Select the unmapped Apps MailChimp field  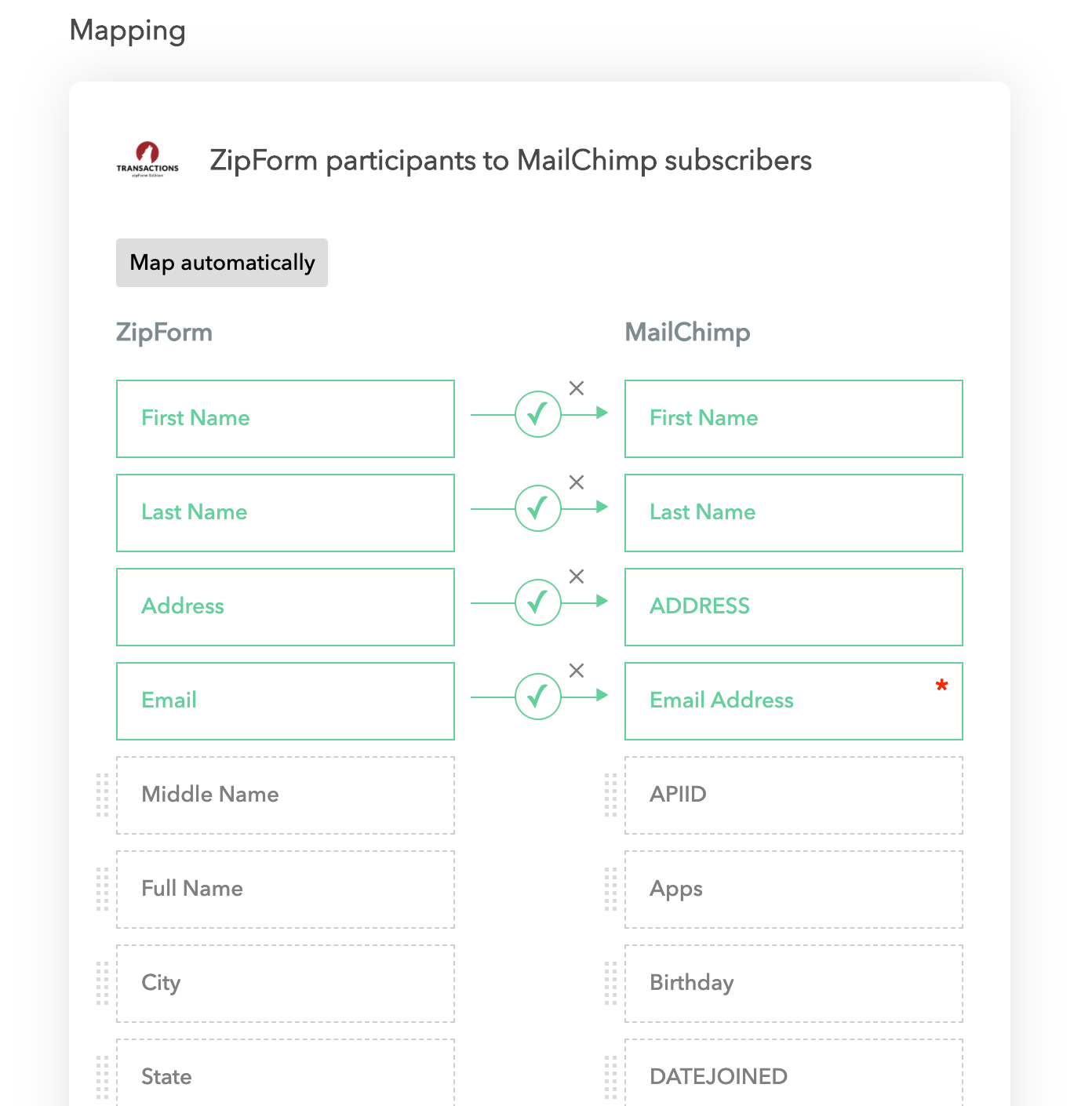[794, 889]
